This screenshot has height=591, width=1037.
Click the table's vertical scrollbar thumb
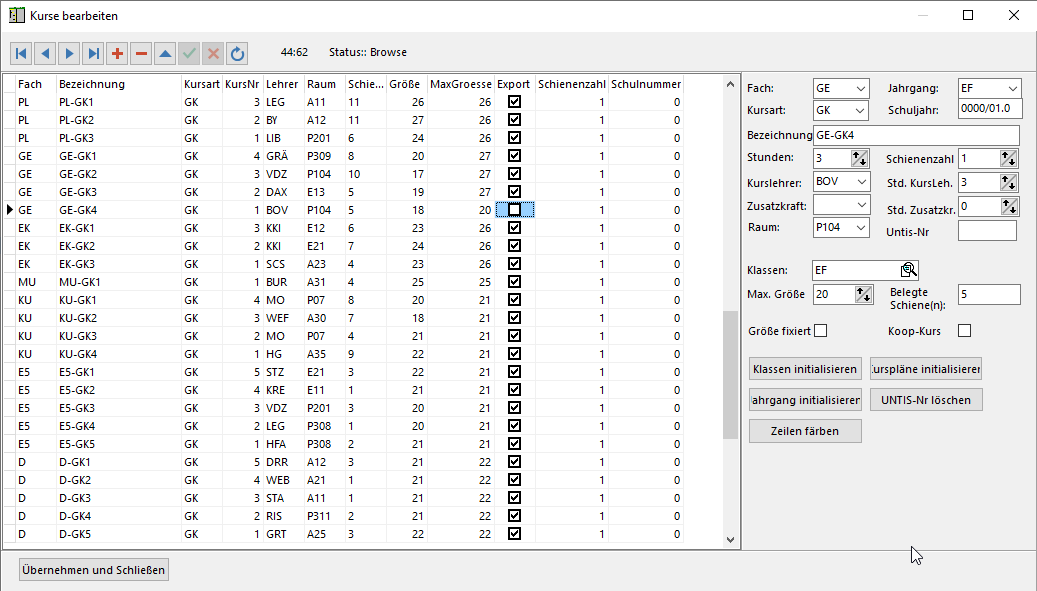pyautogui.click(x=730, y=375)
